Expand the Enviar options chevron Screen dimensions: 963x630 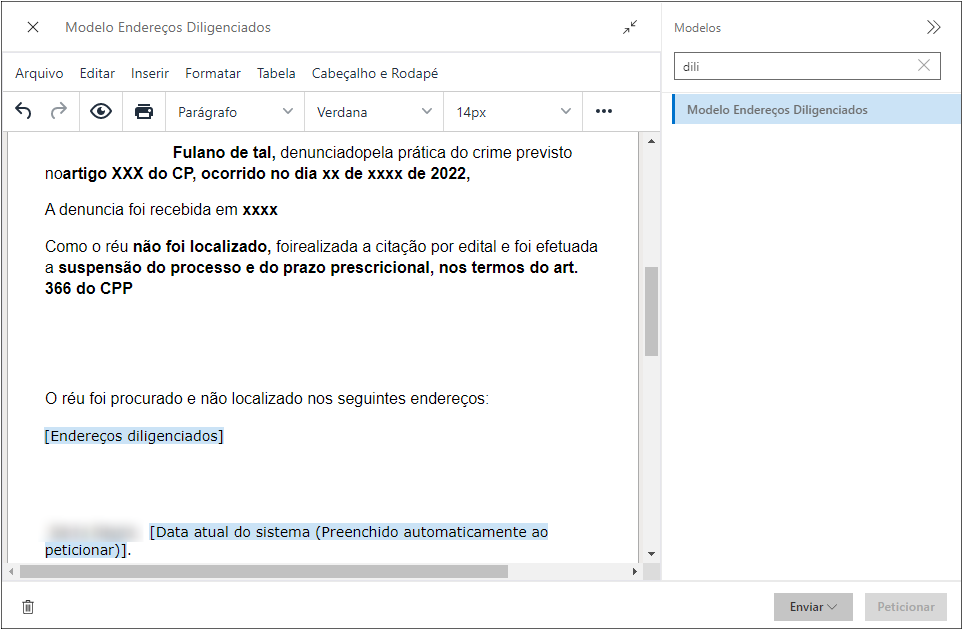point(832,607)
